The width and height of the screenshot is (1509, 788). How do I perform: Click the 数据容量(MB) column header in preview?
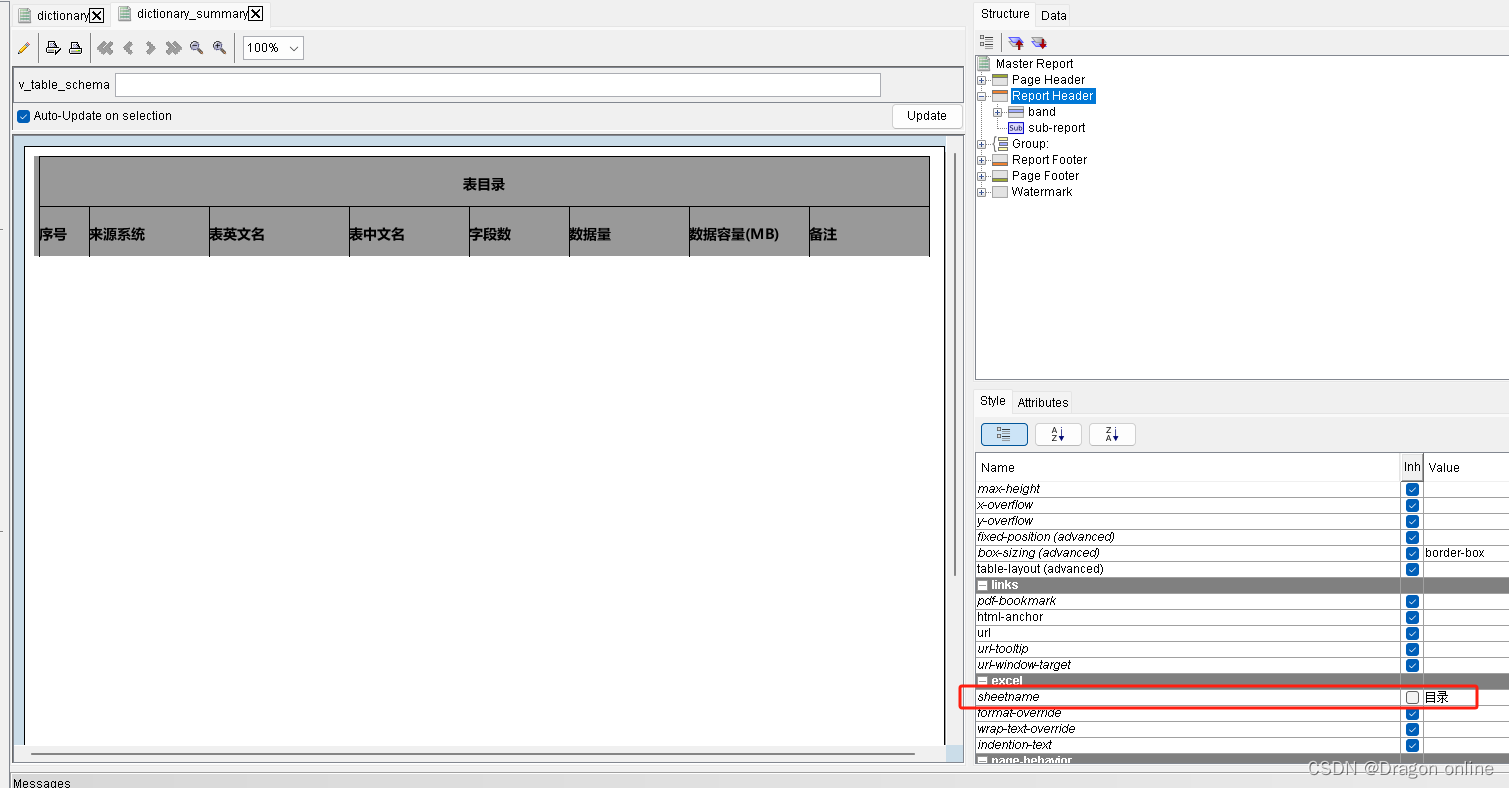pyautogui.click(x=749, y=234)
